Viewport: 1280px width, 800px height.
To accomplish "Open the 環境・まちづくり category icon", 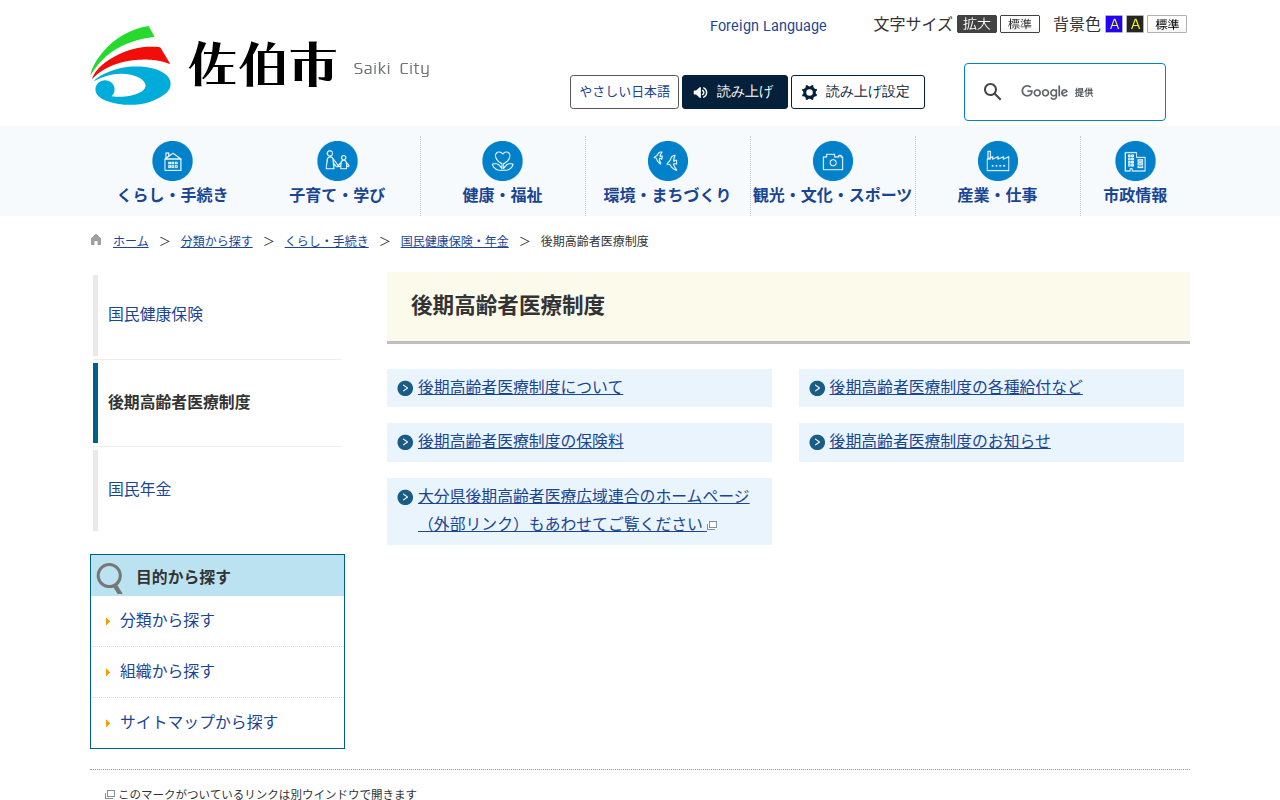I will coord(667,161).
